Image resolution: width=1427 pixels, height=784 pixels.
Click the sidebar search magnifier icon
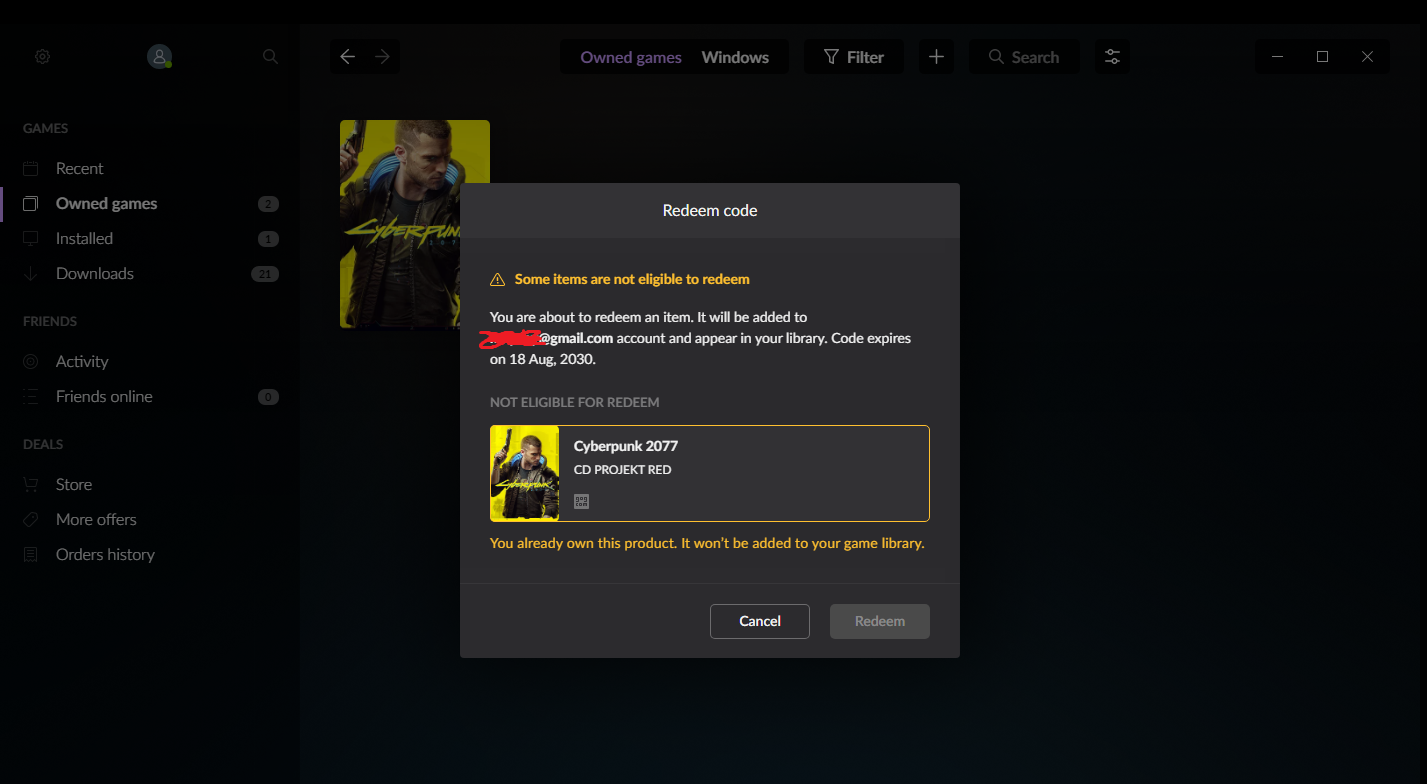270,57
